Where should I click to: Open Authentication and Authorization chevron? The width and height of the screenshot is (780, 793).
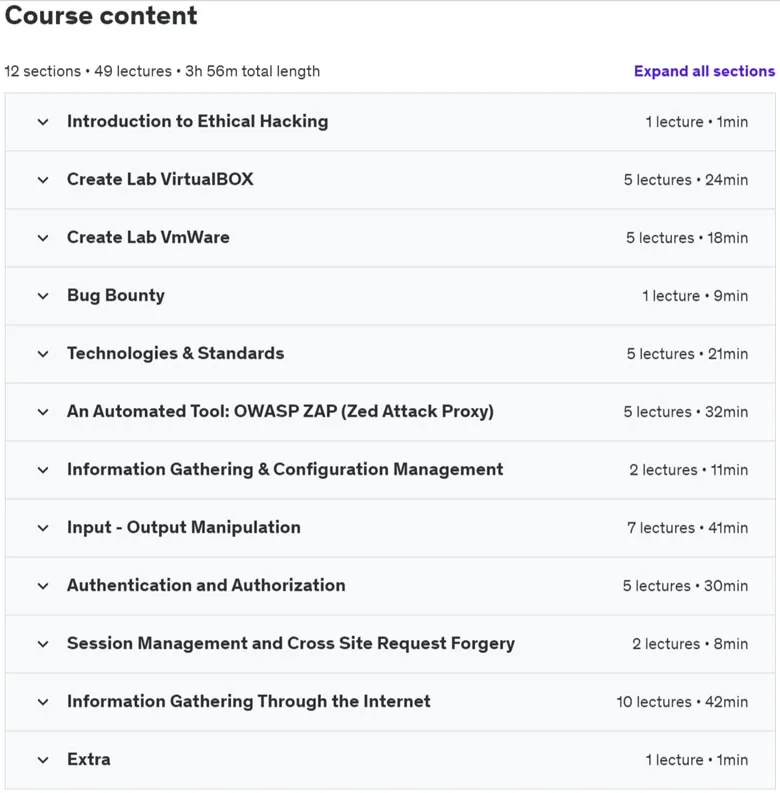[43, 586]
